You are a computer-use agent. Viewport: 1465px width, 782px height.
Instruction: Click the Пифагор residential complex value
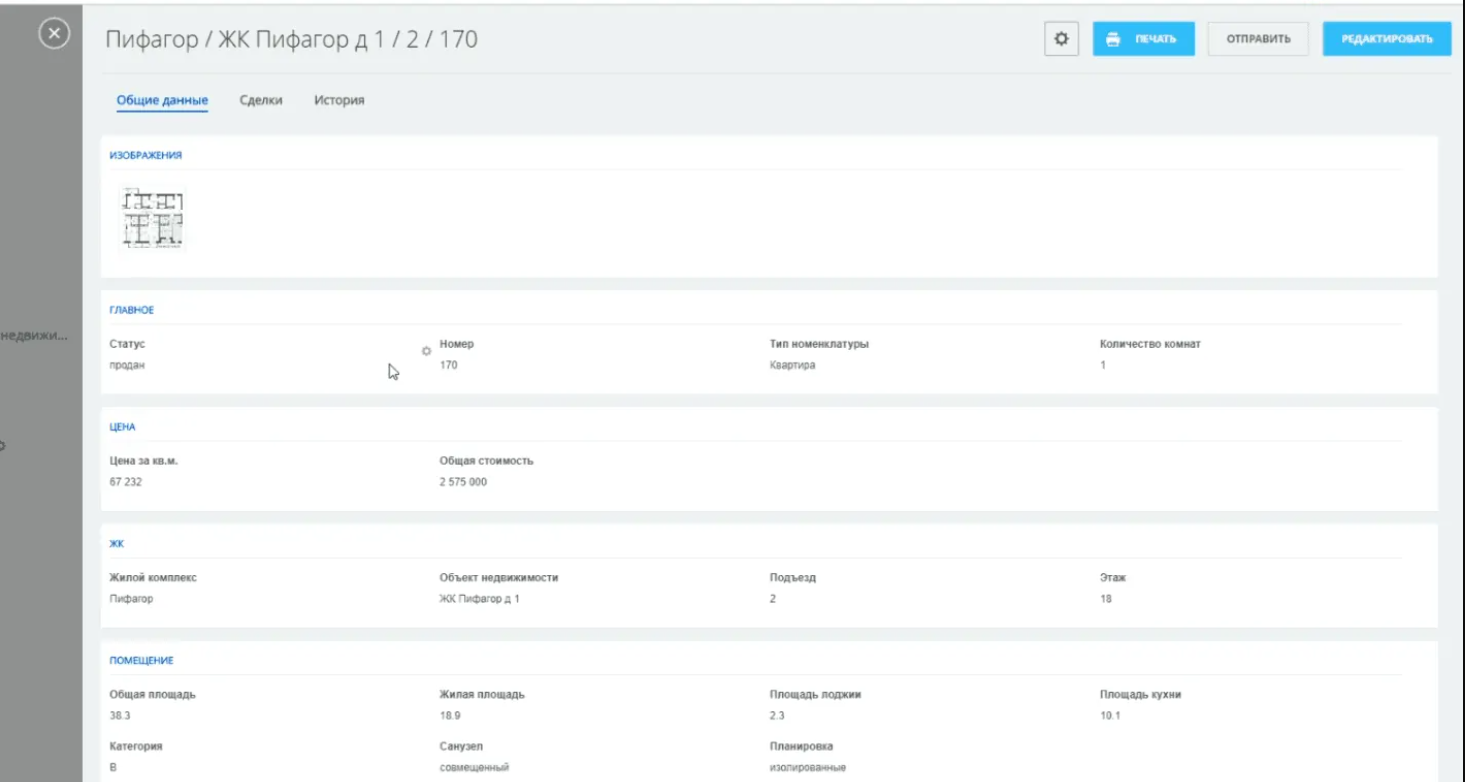coord(131,599)
